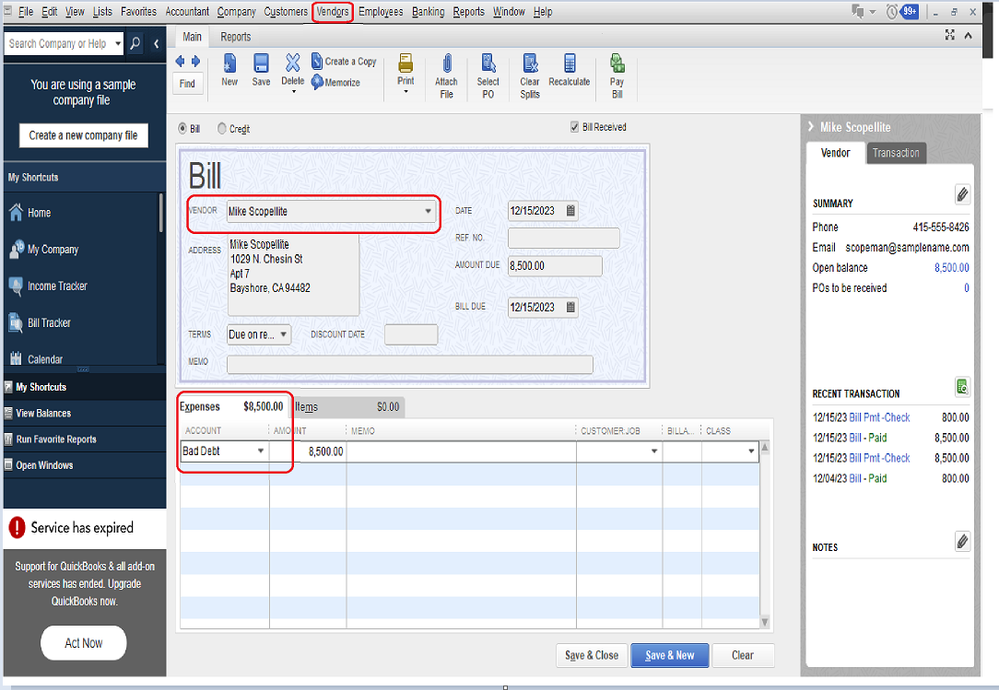This screenshot has width=999, height=690.
Task: Go to previous bill with left arrow
Action: point(180,61)
